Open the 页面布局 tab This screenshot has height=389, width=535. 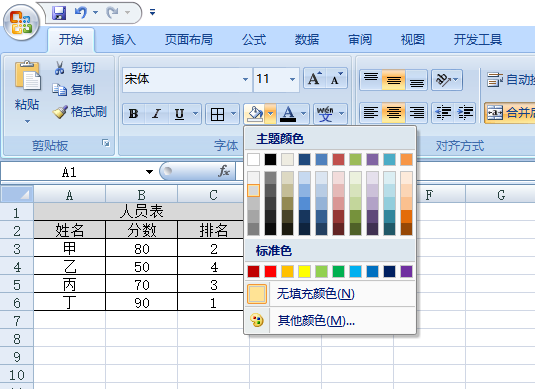pyautogui.click(x=189, y=40)
